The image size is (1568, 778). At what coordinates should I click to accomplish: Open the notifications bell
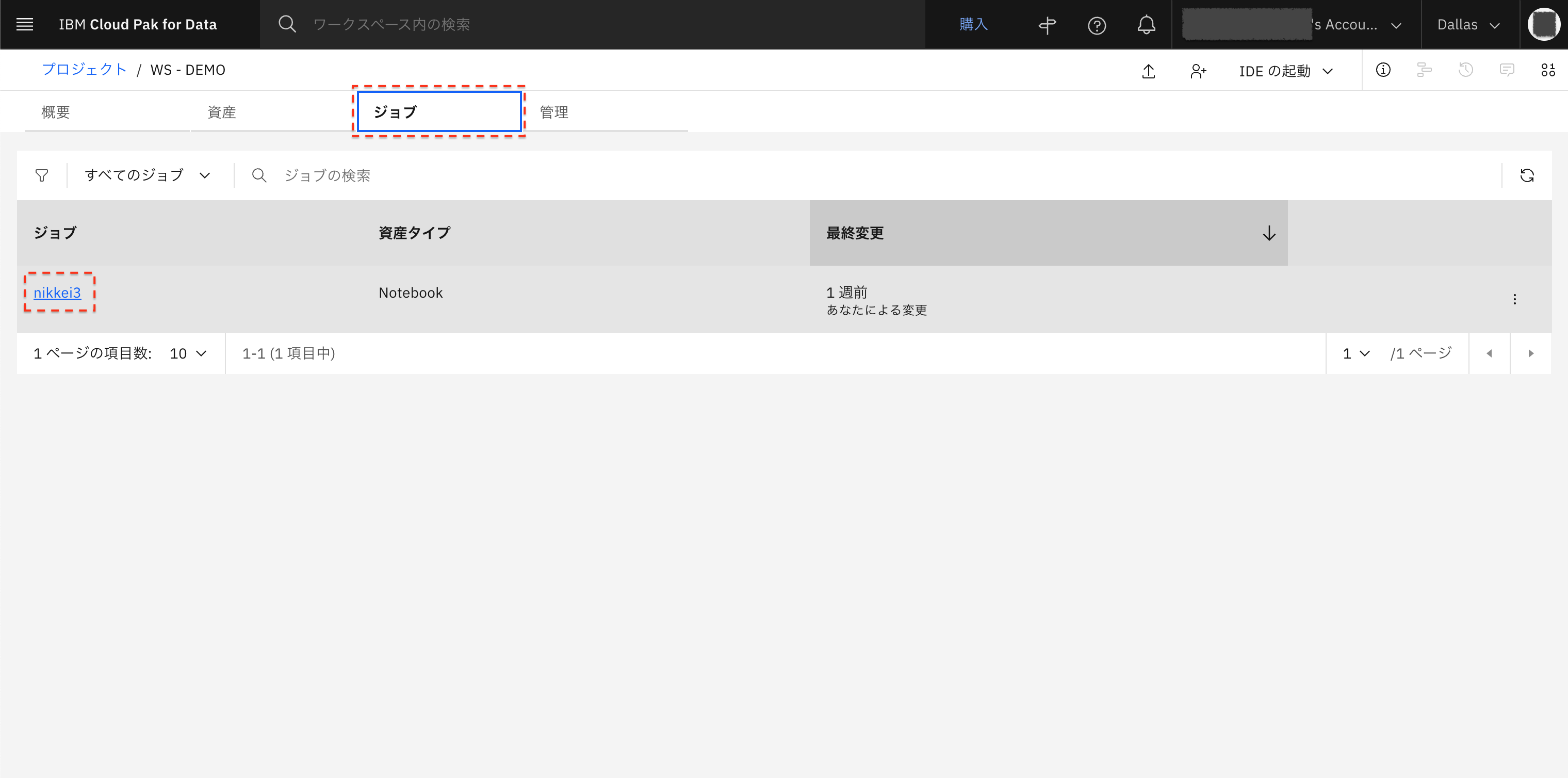1146,25
